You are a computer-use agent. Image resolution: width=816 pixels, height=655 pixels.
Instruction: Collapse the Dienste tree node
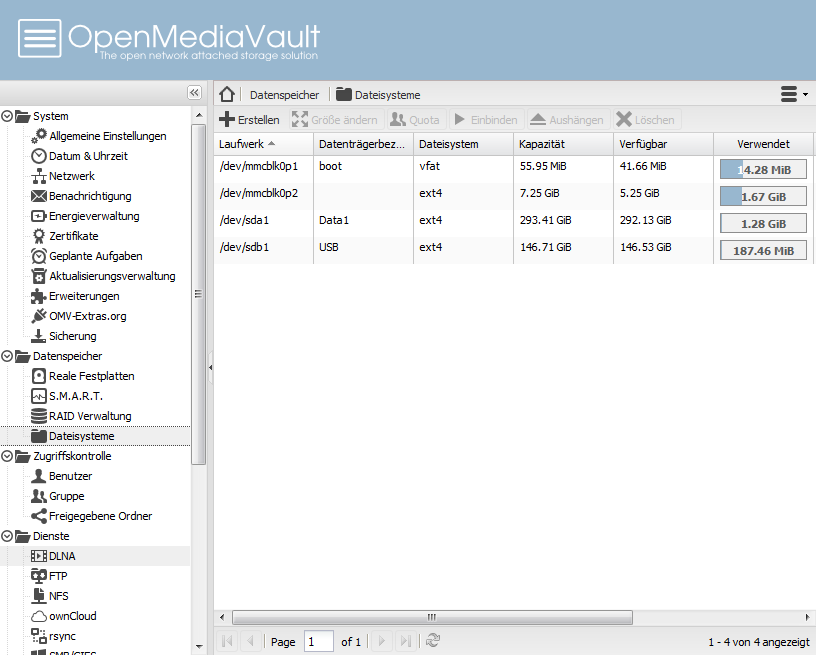[x=7, y=536]
